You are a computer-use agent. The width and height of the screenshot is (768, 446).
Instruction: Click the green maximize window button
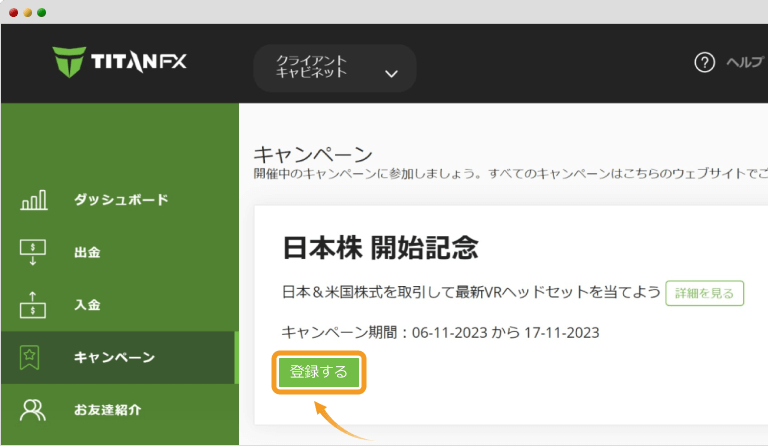[42, 13]
